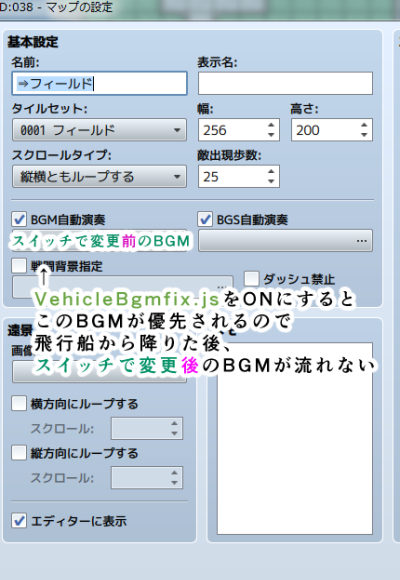Click the 表示名 display name field
The image size is (400, 580).
click(x=285, y=83)
